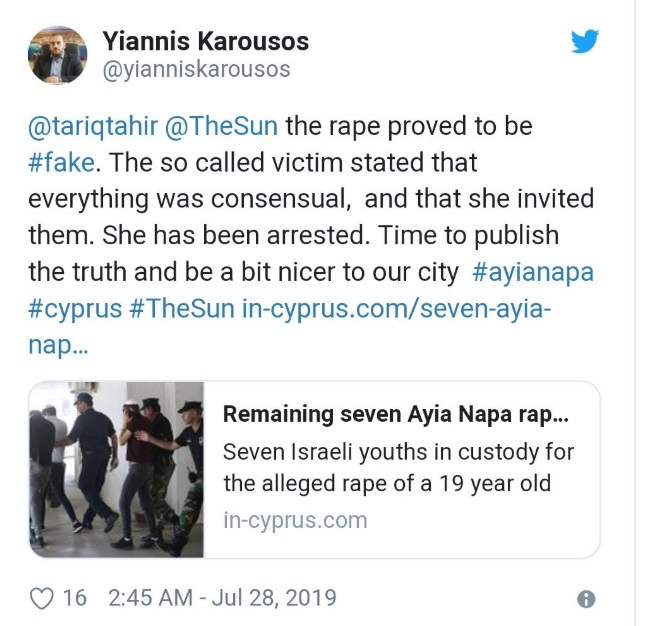Select the #fake hashtag

pos(63,162)
